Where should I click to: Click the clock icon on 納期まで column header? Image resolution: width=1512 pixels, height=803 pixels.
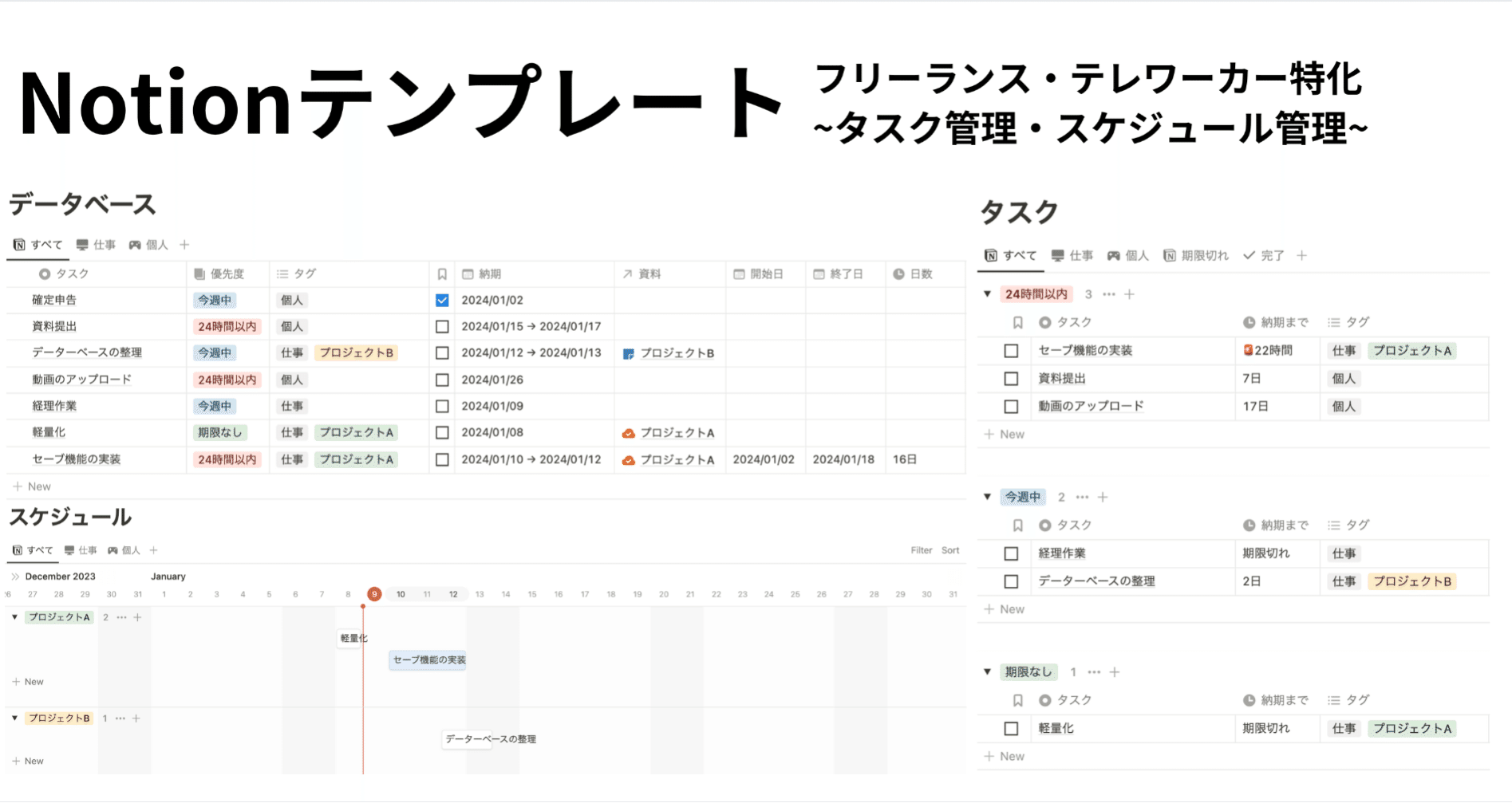click(1247, 322)
